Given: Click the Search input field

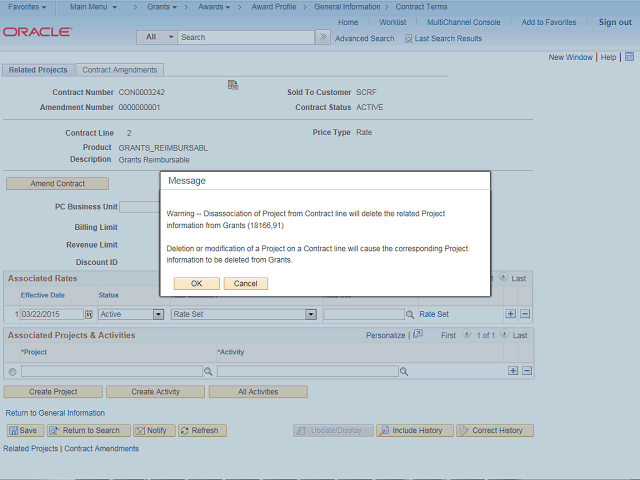Looking at the screenshot, I should coord(246,37).
